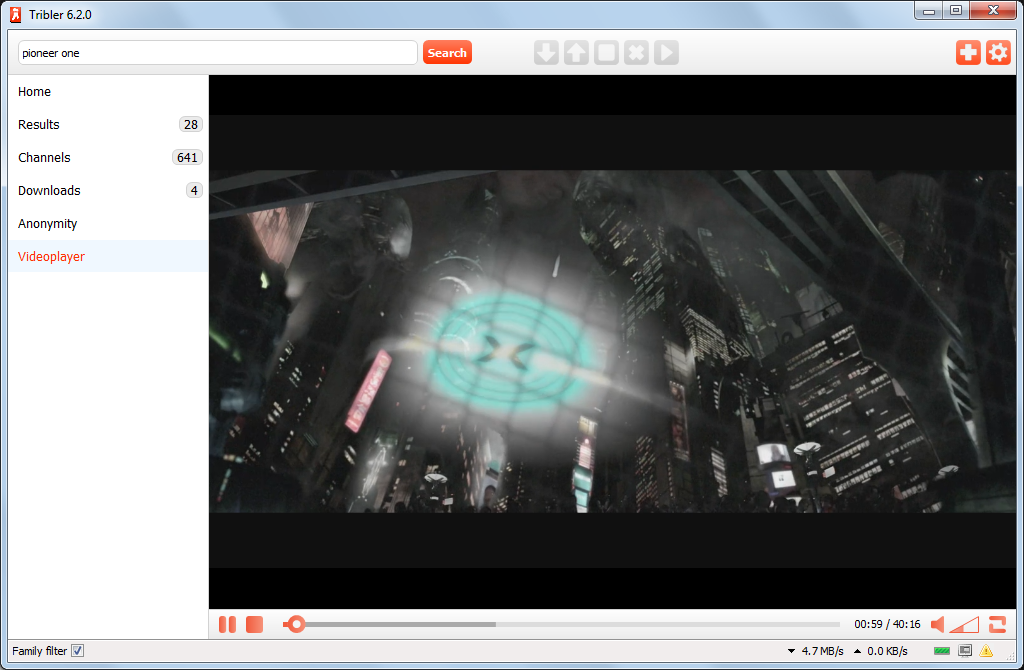1024x670 pixels.
Task: Click the orange Search button
Action: (447, 53)
